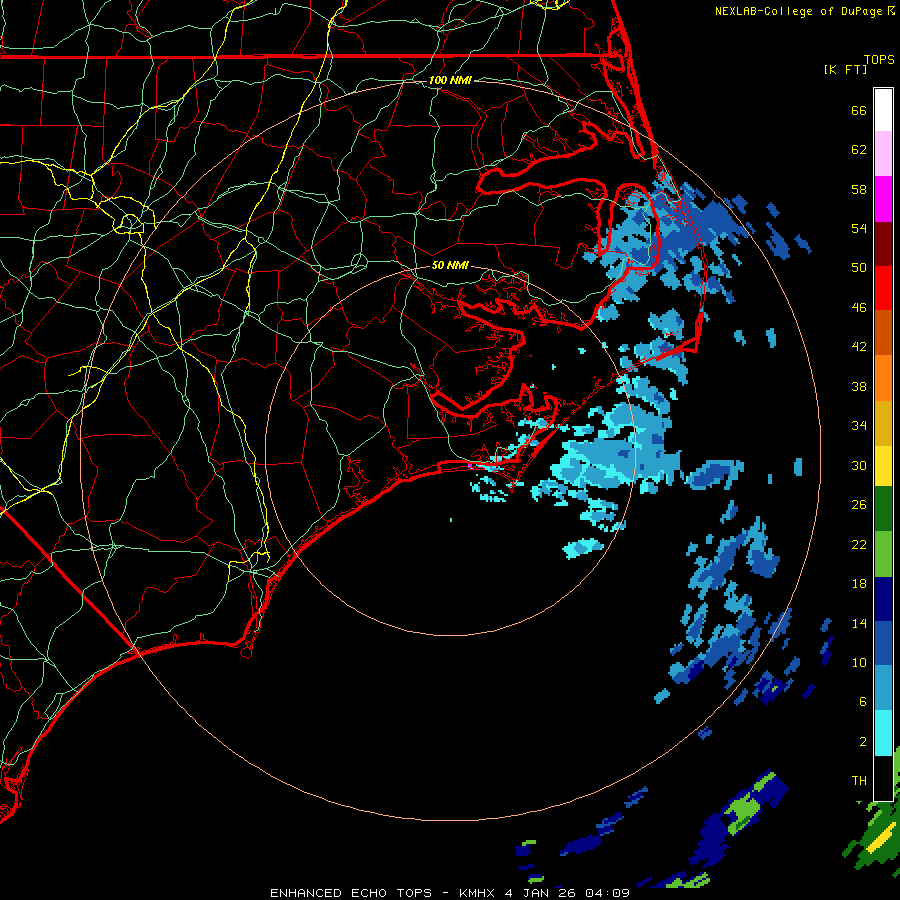The width and height of the screenshot is (900, 900).
Task: Click the legend label 54
Action: pyautogui.click(x=859, y=228)
